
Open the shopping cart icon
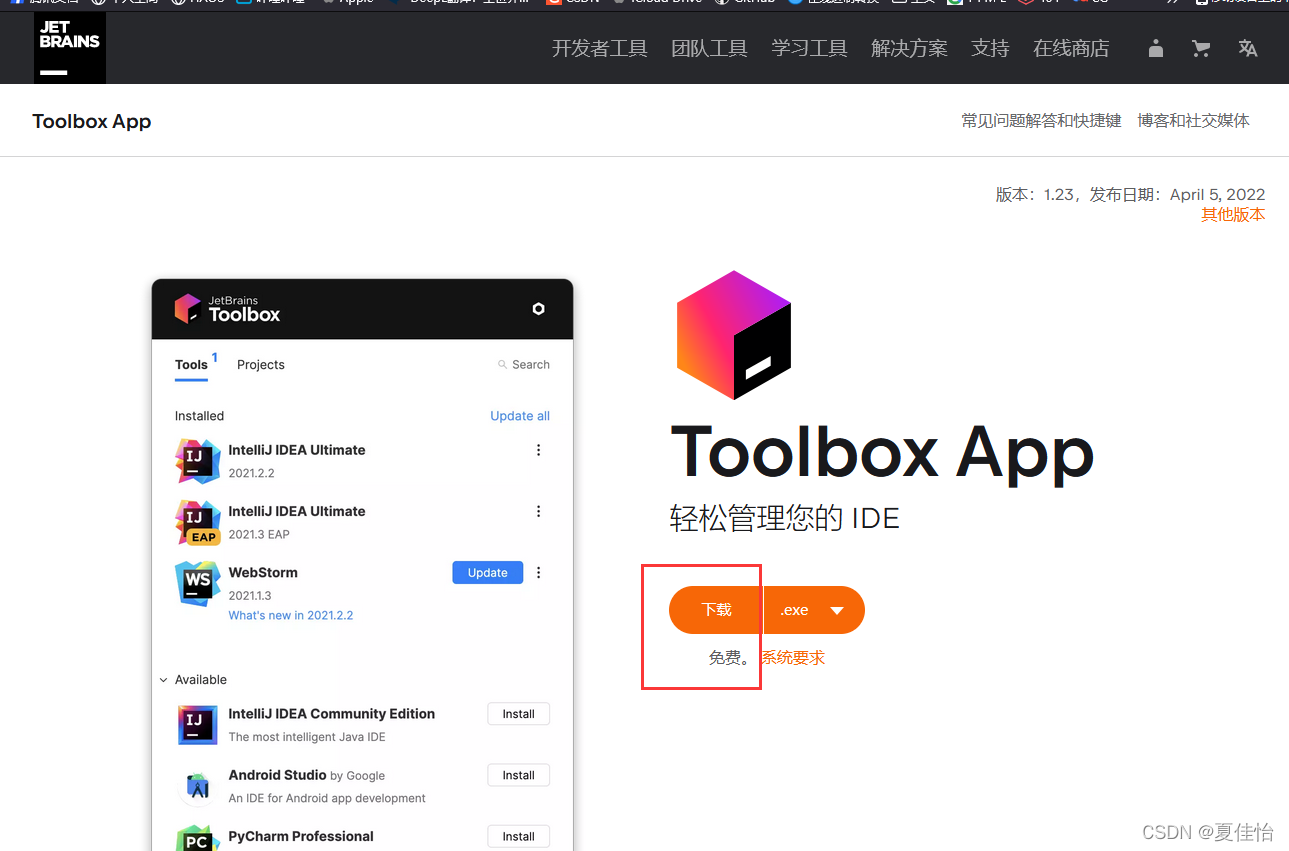point(1201,48)
